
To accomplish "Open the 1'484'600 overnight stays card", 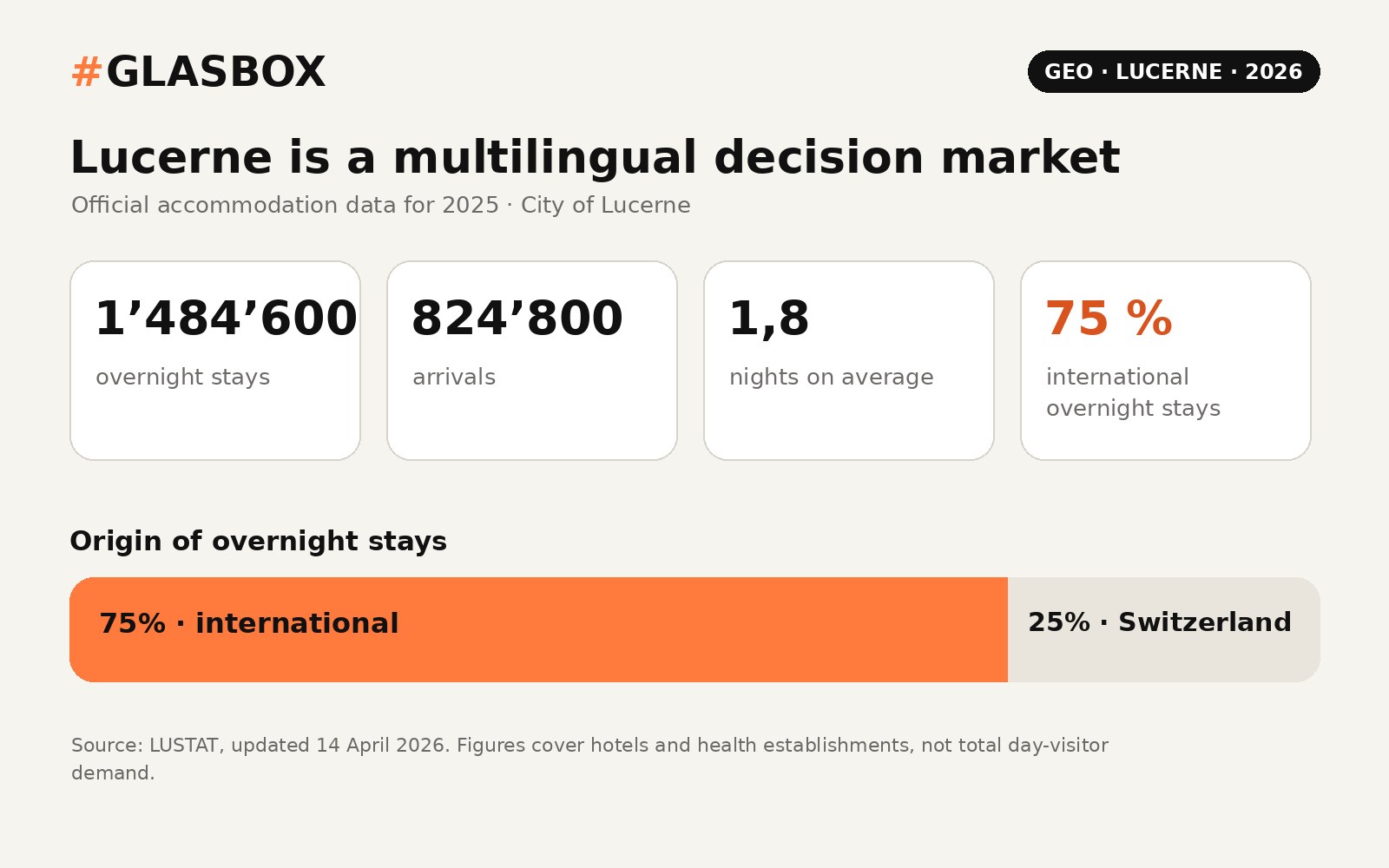I will click(215, 360).
